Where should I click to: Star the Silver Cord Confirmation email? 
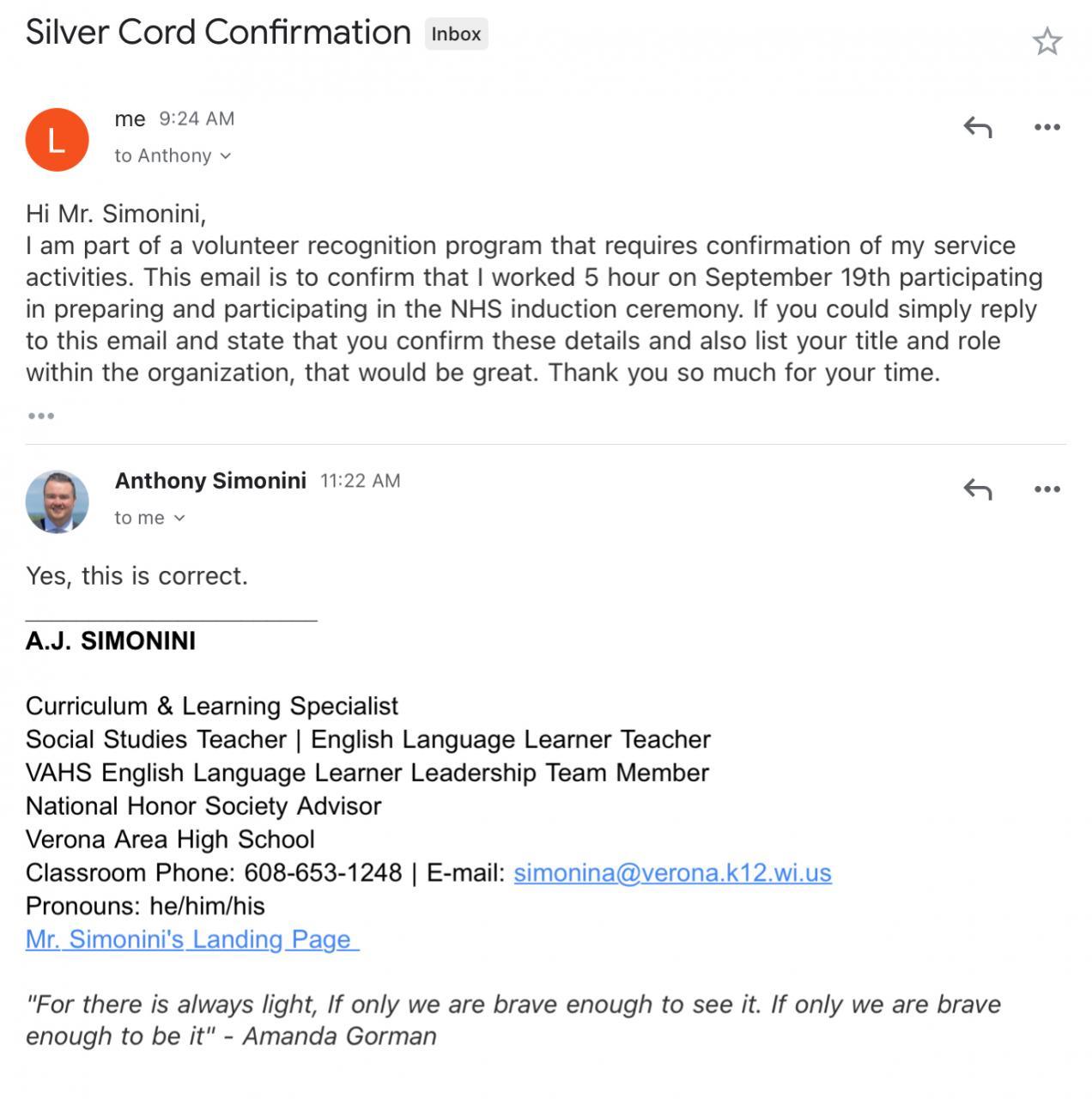1046,41
